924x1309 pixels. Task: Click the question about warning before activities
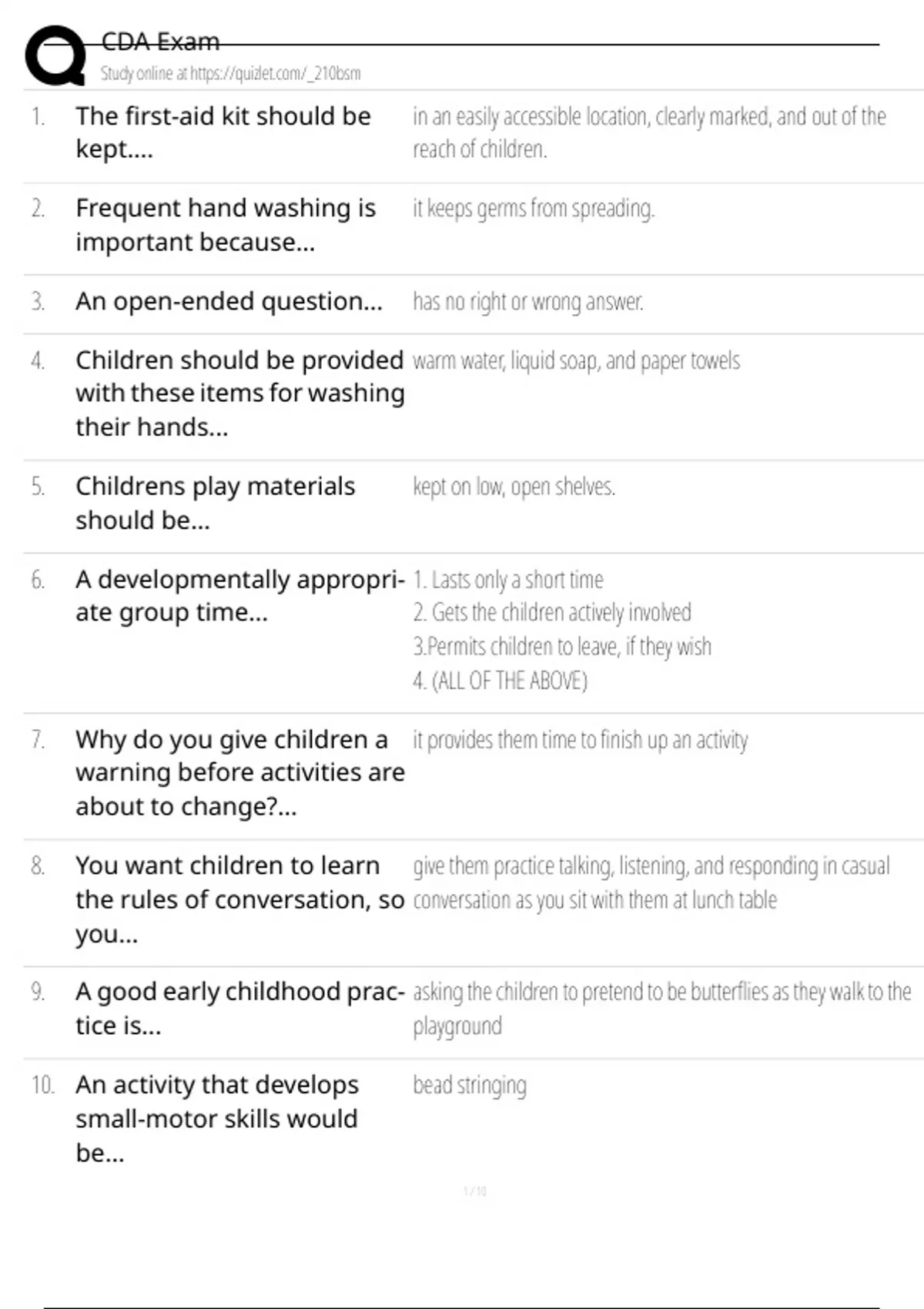click(x=239, y=772)
